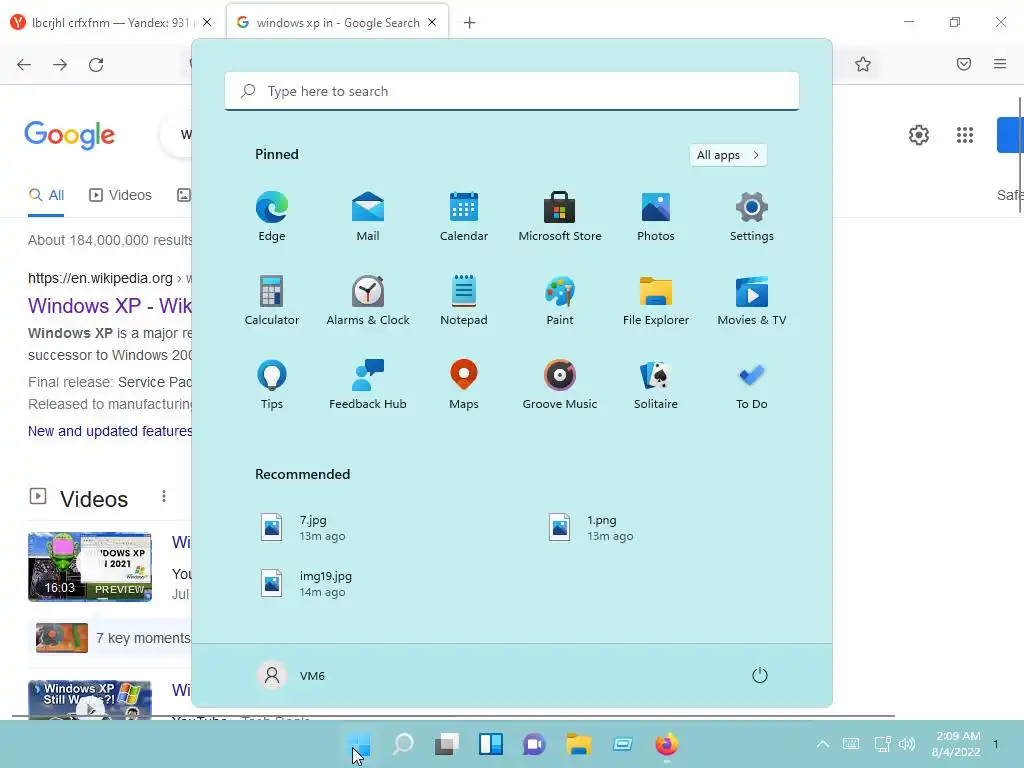The image size is (1024, 768).
Task: Reload the current page
Action: pos(96,65)
